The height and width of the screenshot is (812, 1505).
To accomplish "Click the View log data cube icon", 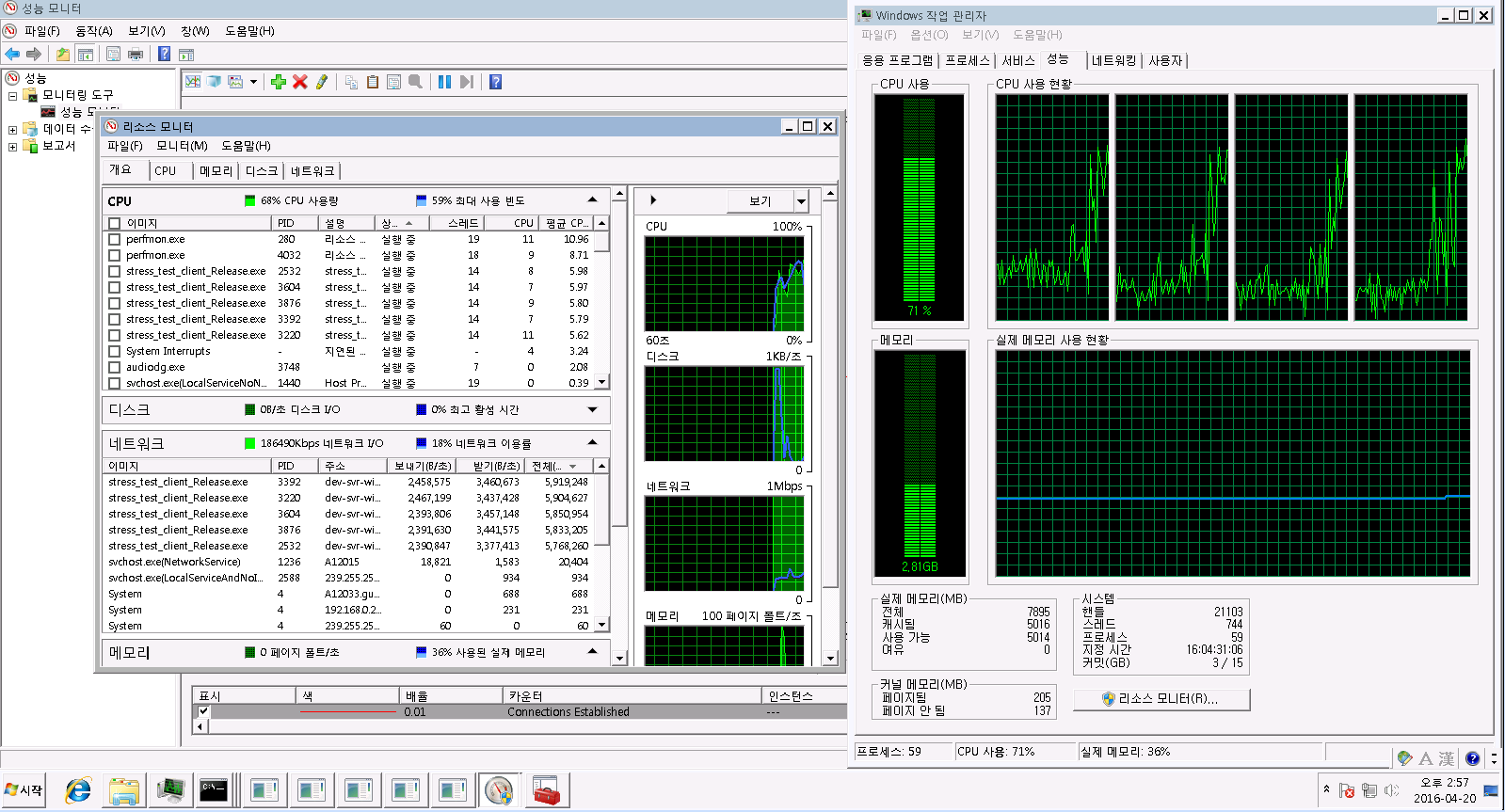I will tap(214, 82).
